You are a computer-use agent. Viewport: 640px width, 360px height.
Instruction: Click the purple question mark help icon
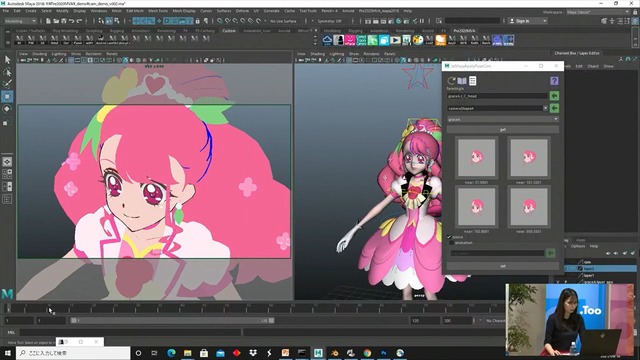coord(554,81)
